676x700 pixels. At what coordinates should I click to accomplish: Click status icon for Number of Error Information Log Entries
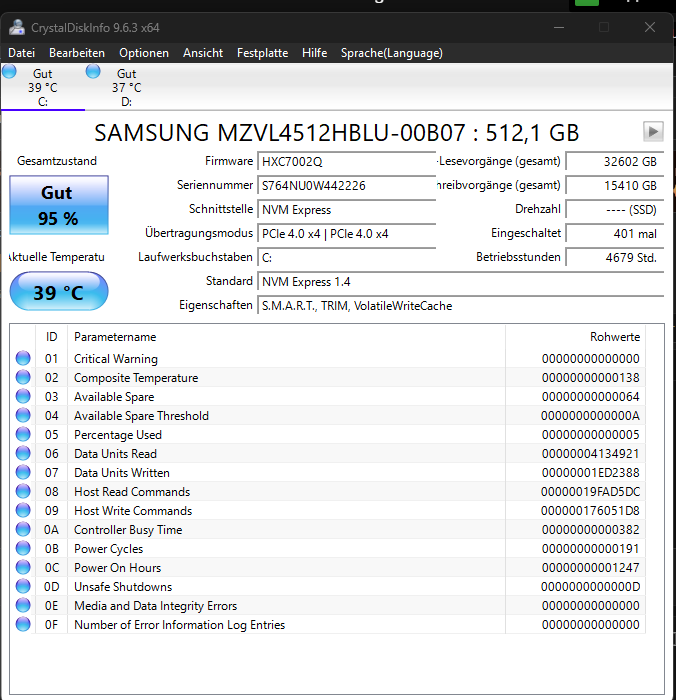click(x=23, y=624)
